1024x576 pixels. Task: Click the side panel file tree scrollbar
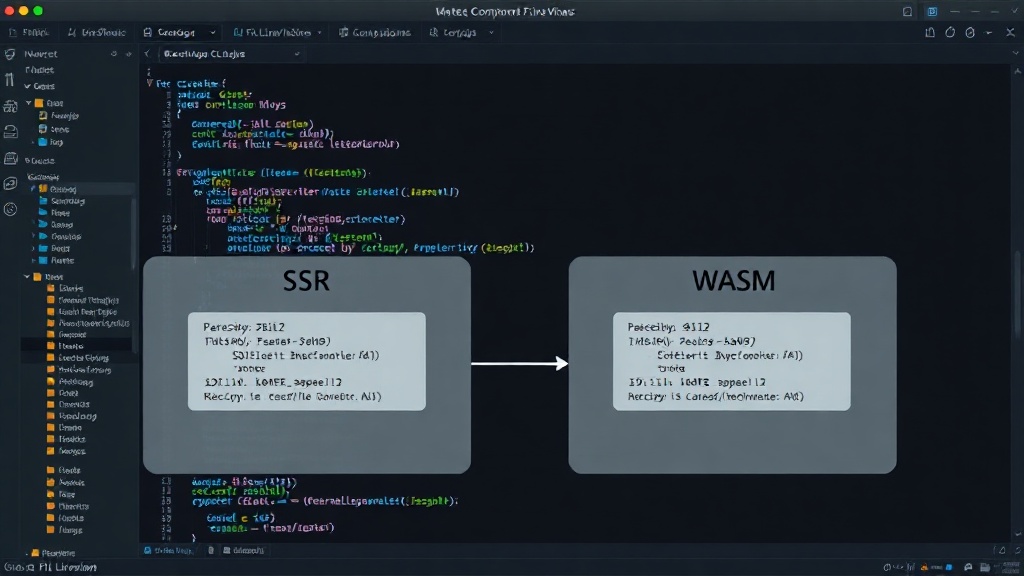pos(135,274)
